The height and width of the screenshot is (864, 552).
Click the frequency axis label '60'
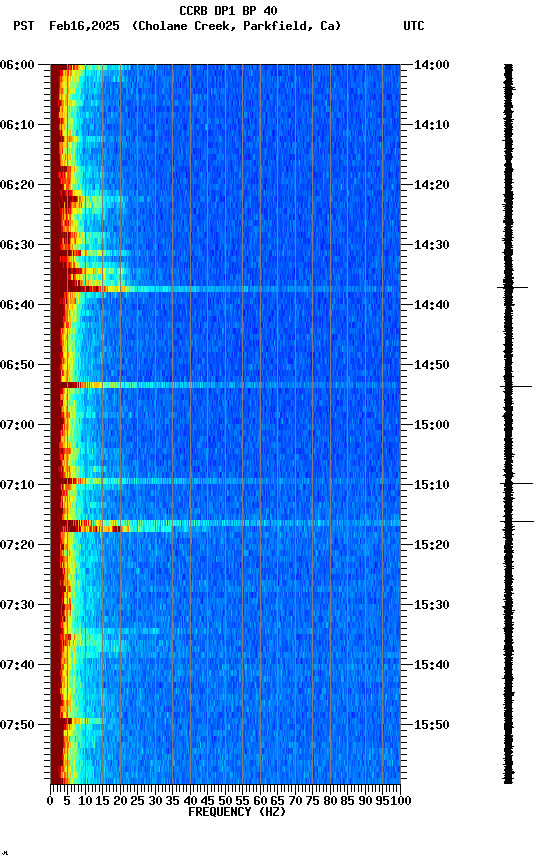(260, 801)
